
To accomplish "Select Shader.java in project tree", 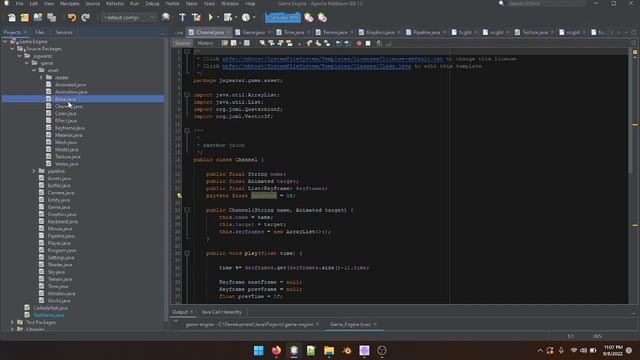I will [60, 265].
